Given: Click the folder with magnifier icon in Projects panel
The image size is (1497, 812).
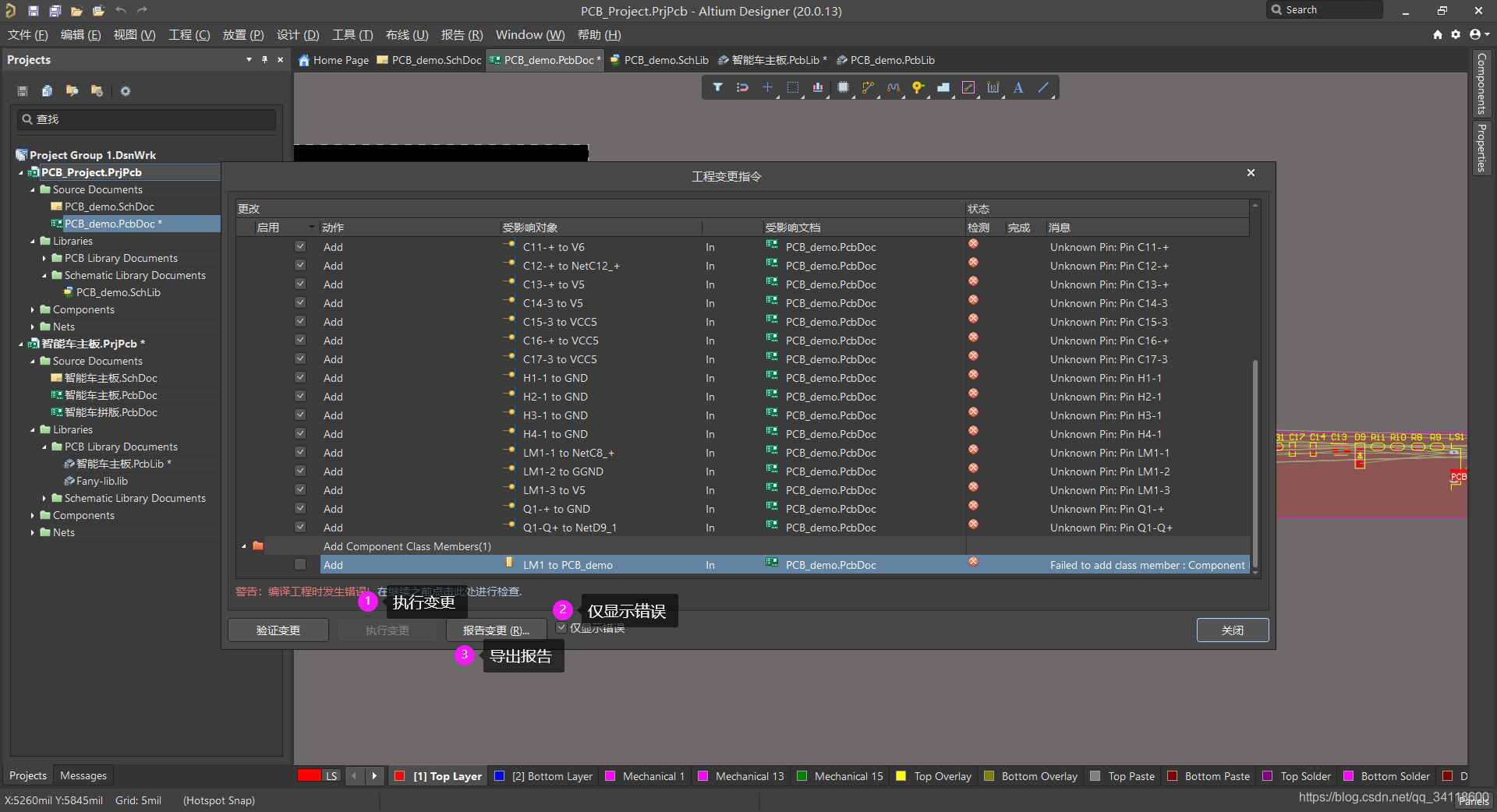Looking at the screenshot, I should click(x=72, y=91).
